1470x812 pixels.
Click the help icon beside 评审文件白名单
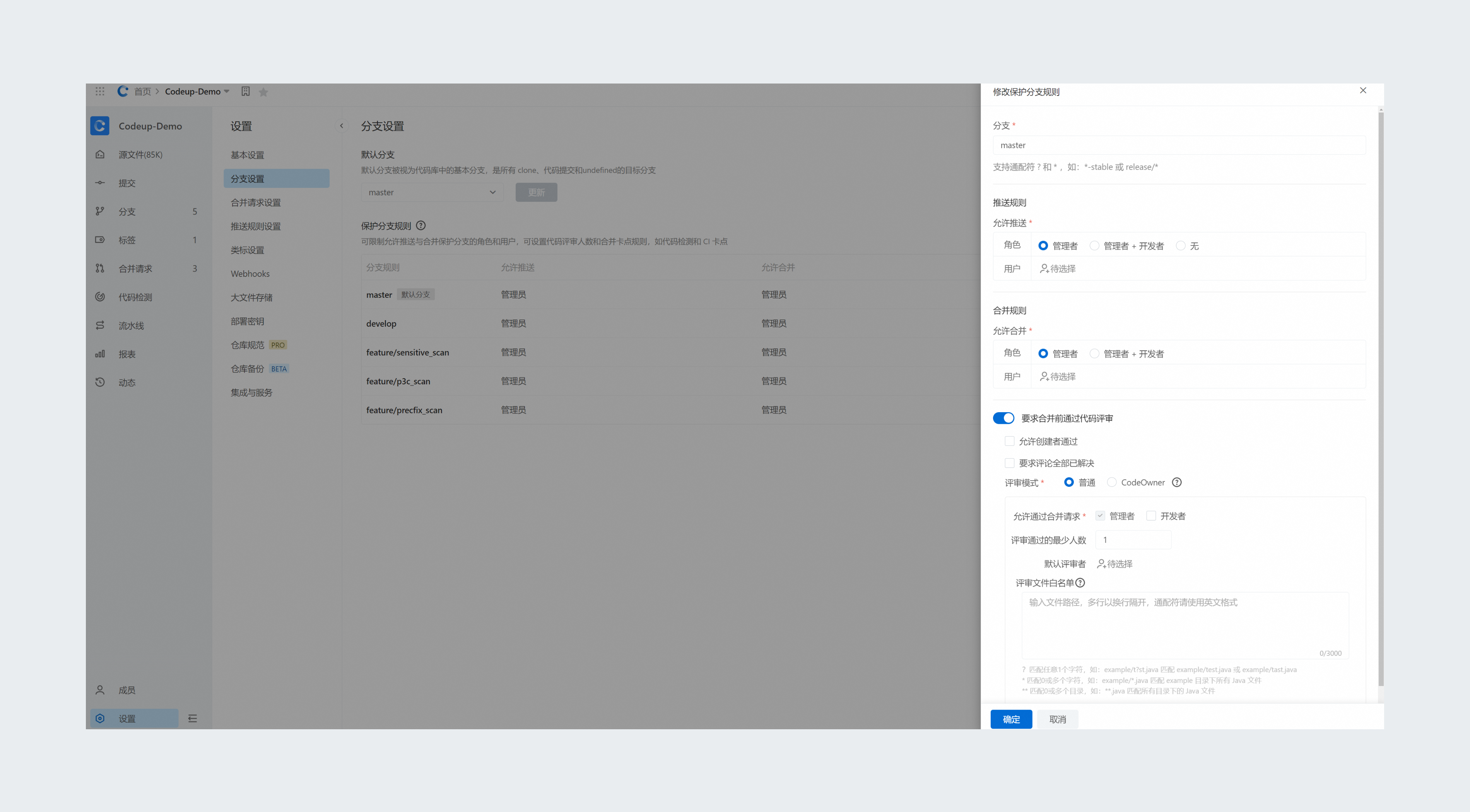click(1080, 583)
